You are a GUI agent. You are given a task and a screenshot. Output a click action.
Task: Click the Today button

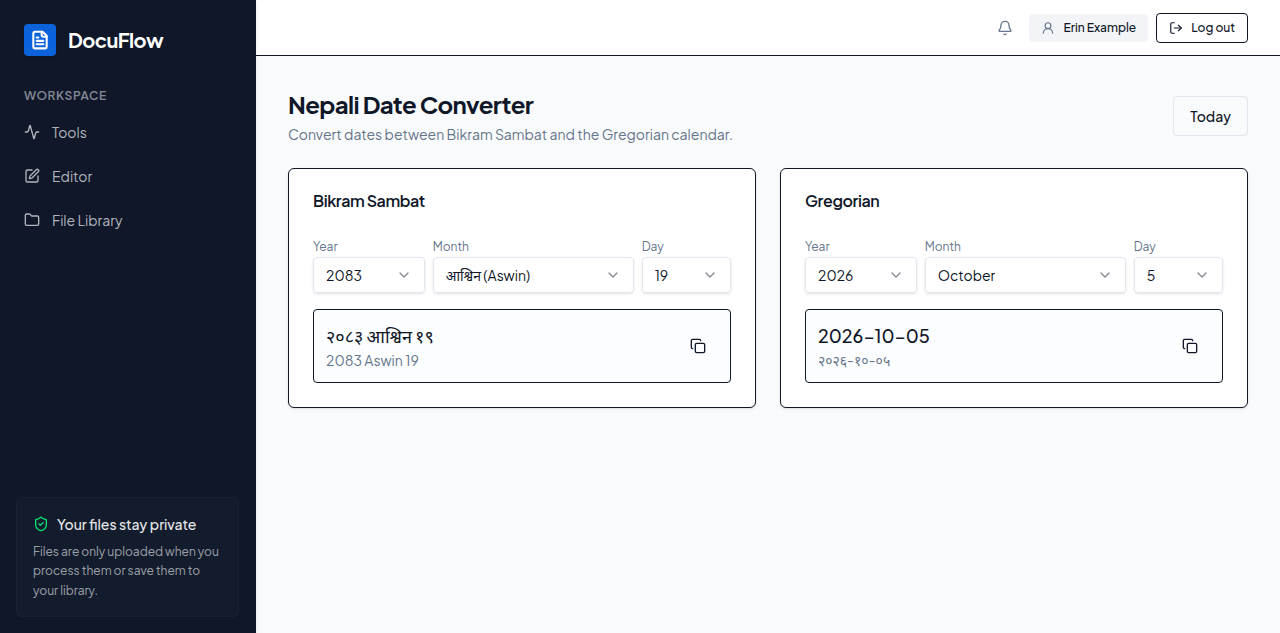(x=1210, y=116)
